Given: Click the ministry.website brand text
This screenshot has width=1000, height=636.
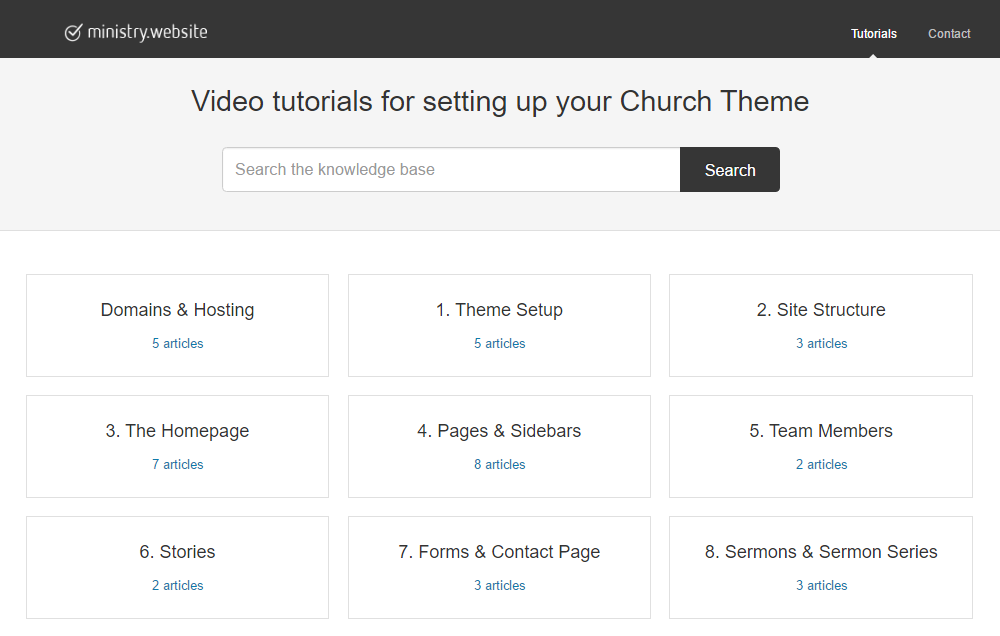Looking at the screenshot, I should click(x=147, y=32).
